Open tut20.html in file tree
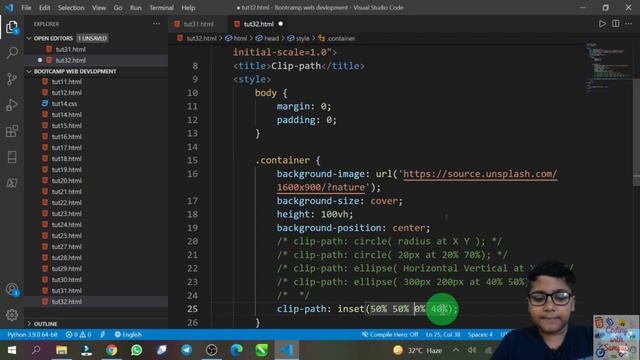This screenshot has width=640, height=360. click(x=66, y=180)
